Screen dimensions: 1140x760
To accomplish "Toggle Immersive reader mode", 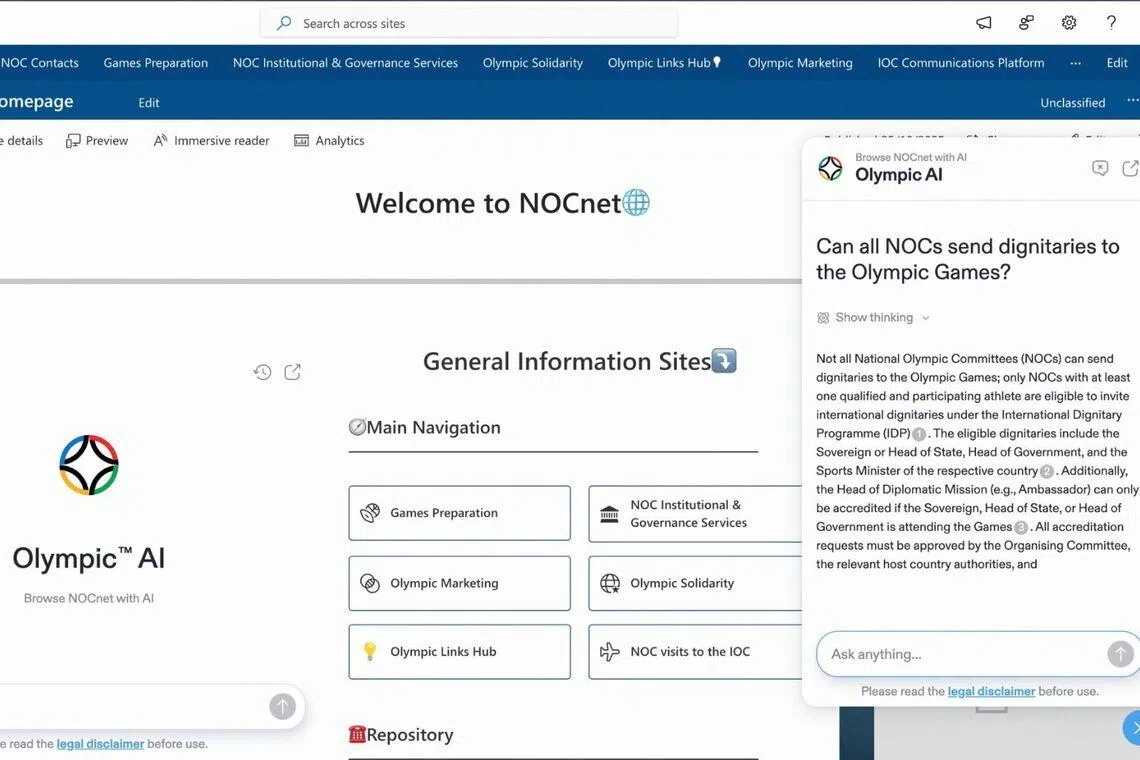I will (x=211, y=140).
